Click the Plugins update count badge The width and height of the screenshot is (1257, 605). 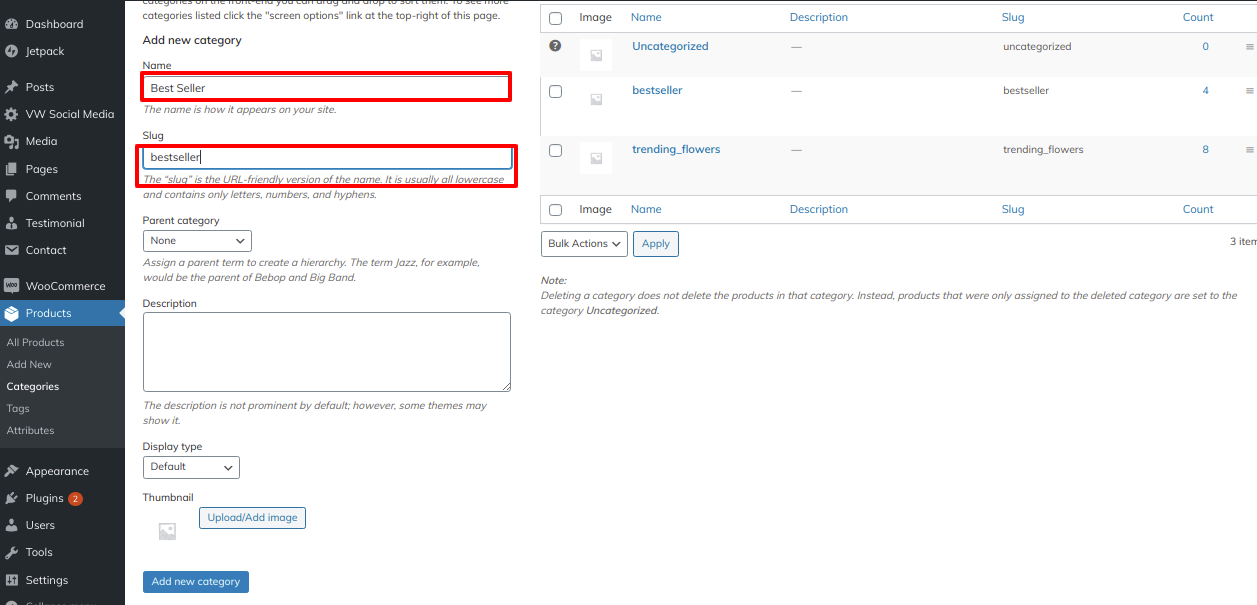pyautogui.click(x=75, y=498)
